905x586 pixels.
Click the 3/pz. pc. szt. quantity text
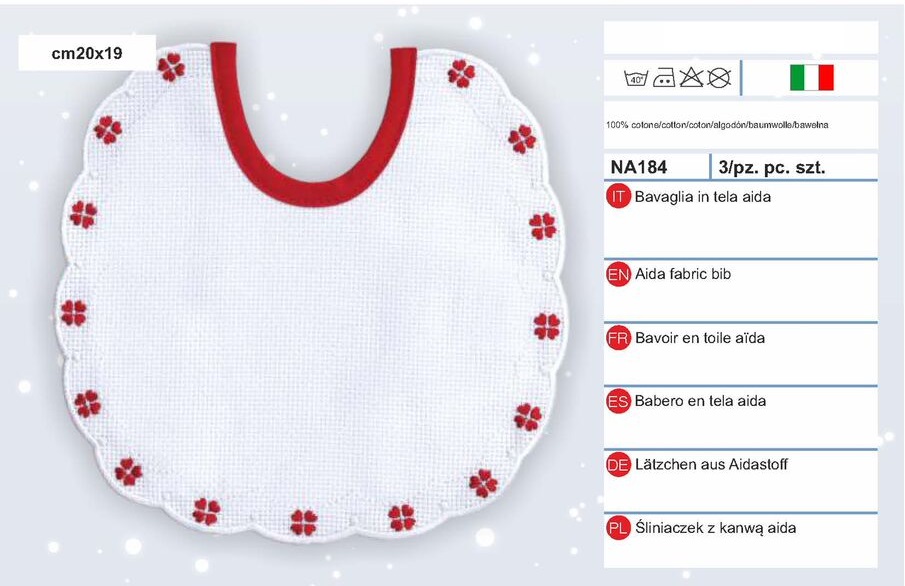tap(772, 168)
